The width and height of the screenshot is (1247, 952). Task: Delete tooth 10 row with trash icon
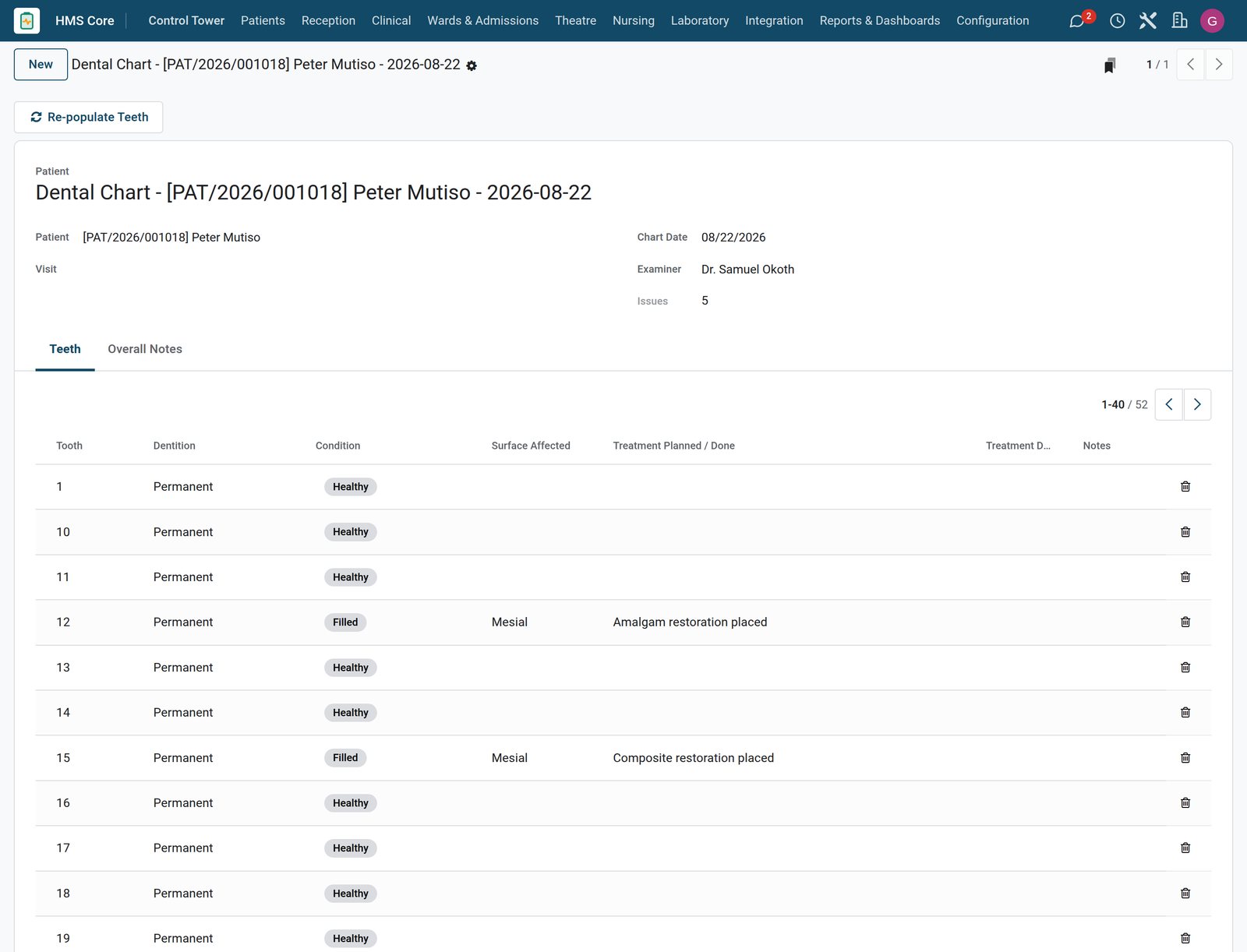pyautogui.click(x=1185, y=532)
